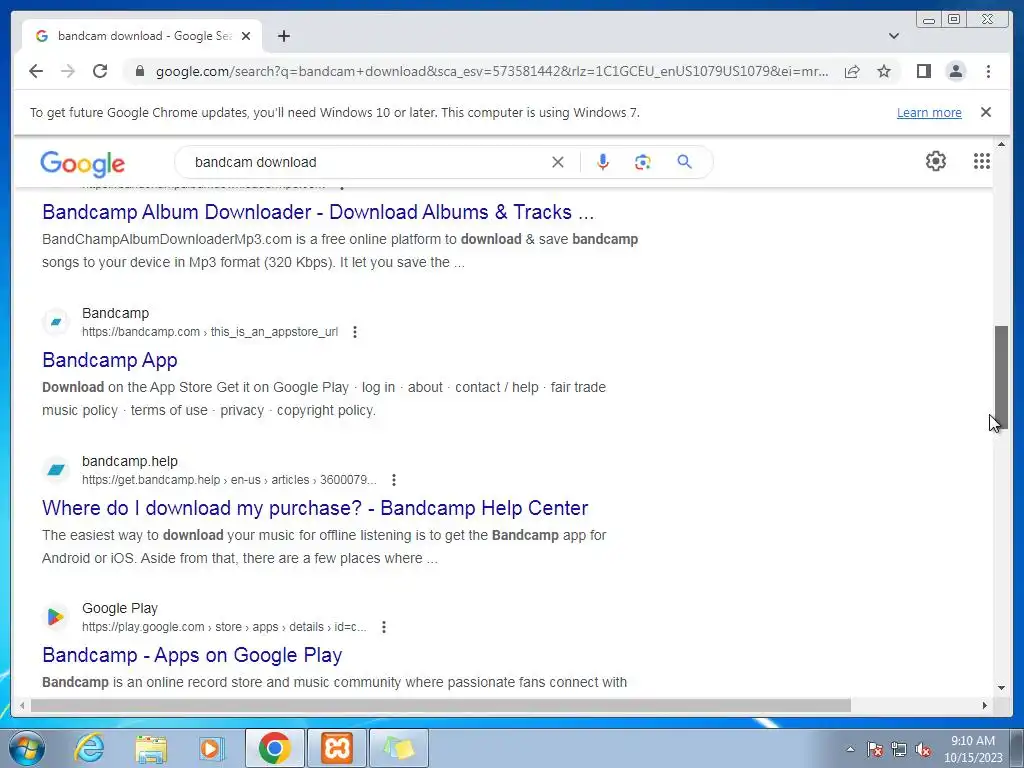
Task: Click the forward navigation arrow
Action: click(68, 71)
